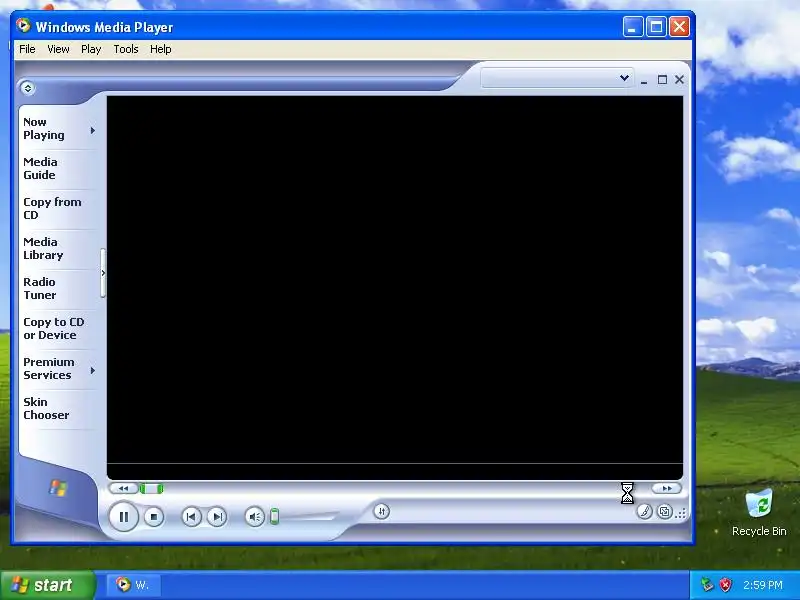Click the overlapping-squares icon at bottom right

664,511
